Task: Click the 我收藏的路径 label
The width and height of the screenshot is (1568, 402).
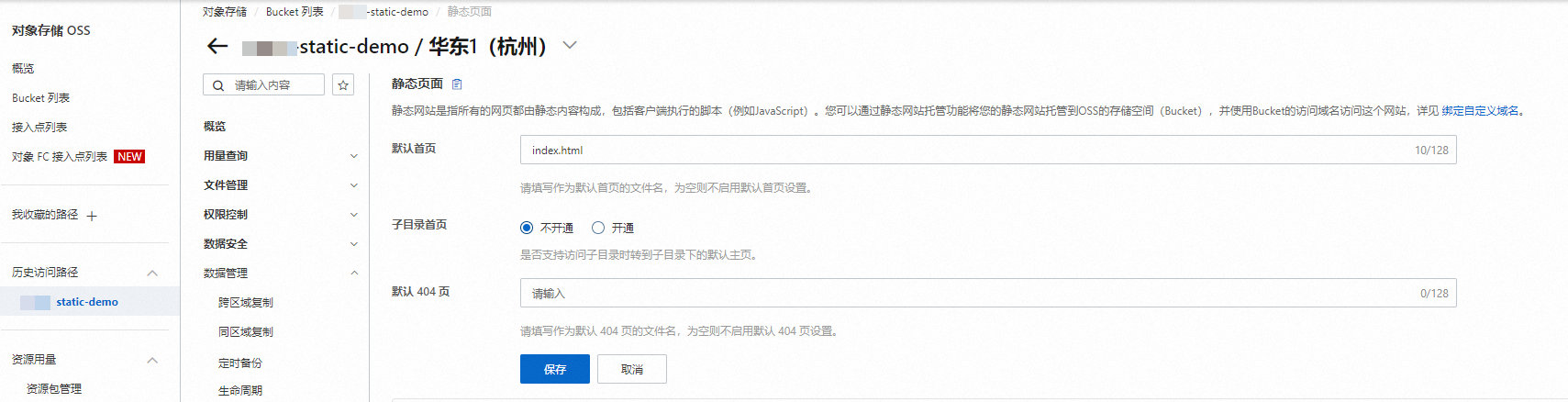Action: (x=45, y=215)
